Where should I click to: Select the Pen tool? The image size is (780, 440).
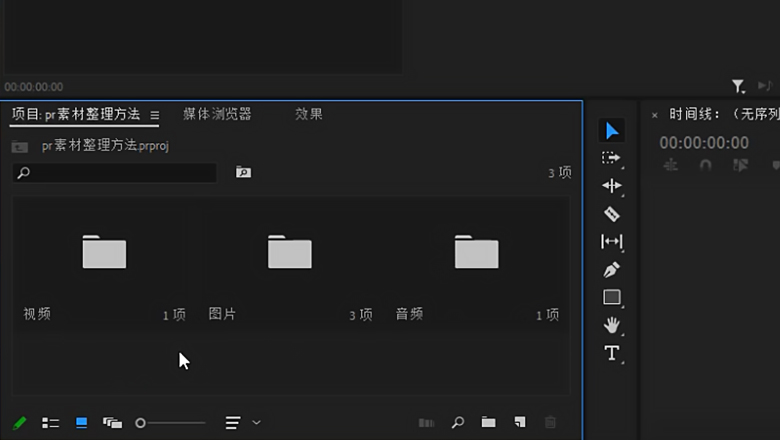click(x=612, y=269)
